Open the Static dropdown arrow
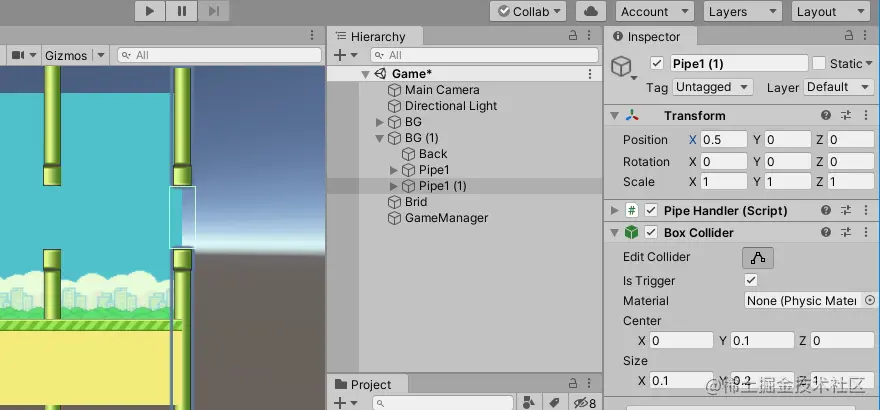Image resolution: width=880 pixels, height=410 pixels. (869, 63)
